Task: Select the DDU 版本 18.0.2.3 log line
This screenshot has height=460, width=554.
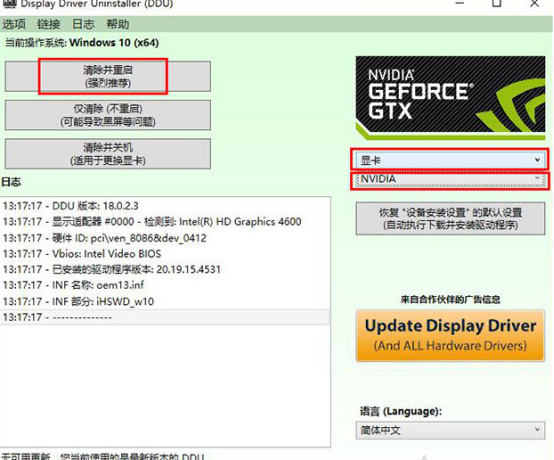Action: [x=165, y=206]
